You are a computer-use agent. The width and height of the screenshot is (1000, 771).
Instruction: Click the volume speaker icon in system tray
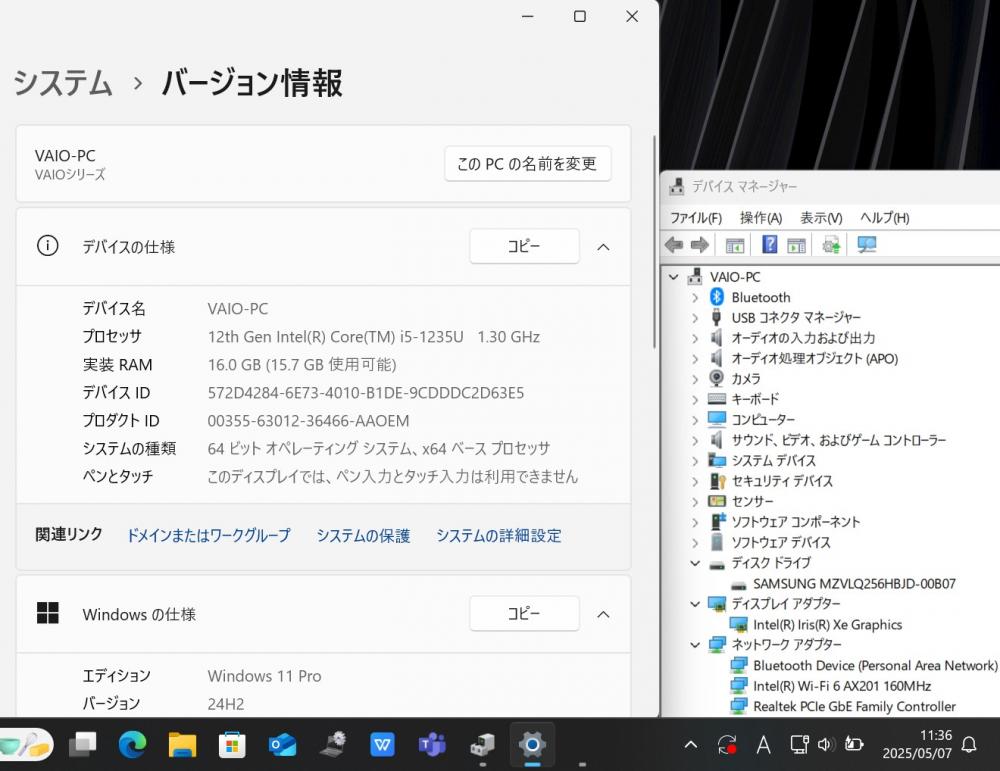click(x=826, y=744)
